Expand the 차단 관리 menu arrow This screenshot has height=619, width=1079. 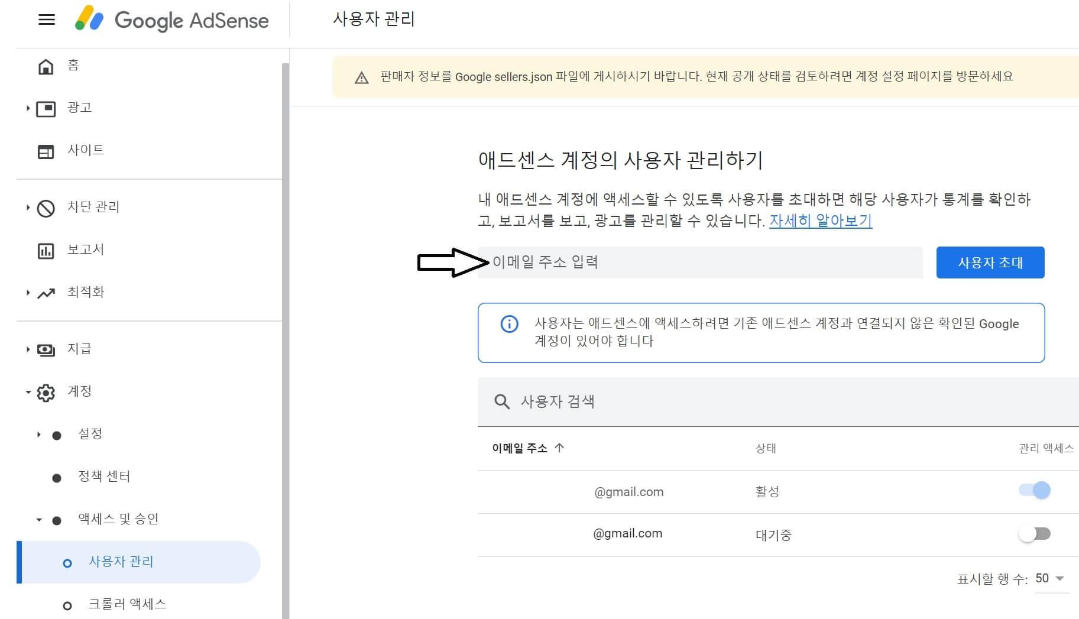pos(28,207)
